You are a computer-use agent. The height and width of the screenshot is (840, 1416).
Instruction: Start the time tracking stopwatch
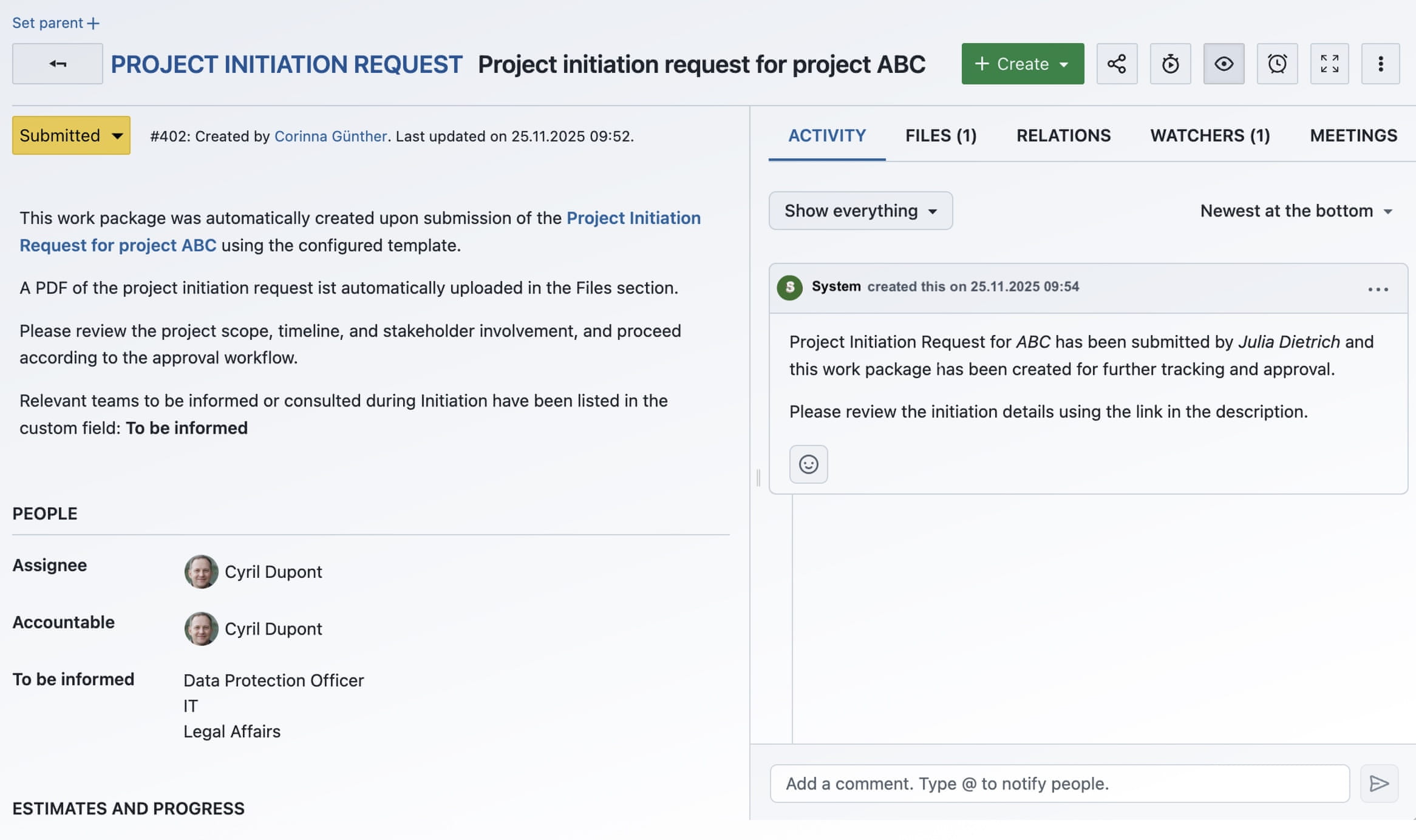(1170, 64)
